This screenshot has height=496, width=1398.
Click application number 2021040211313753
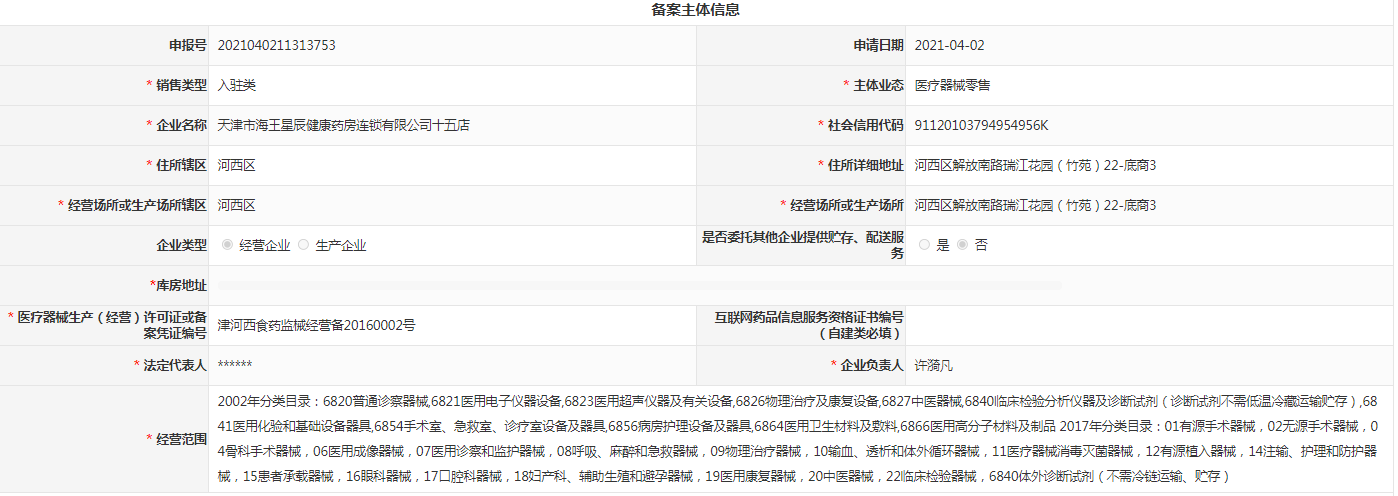coord(277,46)
